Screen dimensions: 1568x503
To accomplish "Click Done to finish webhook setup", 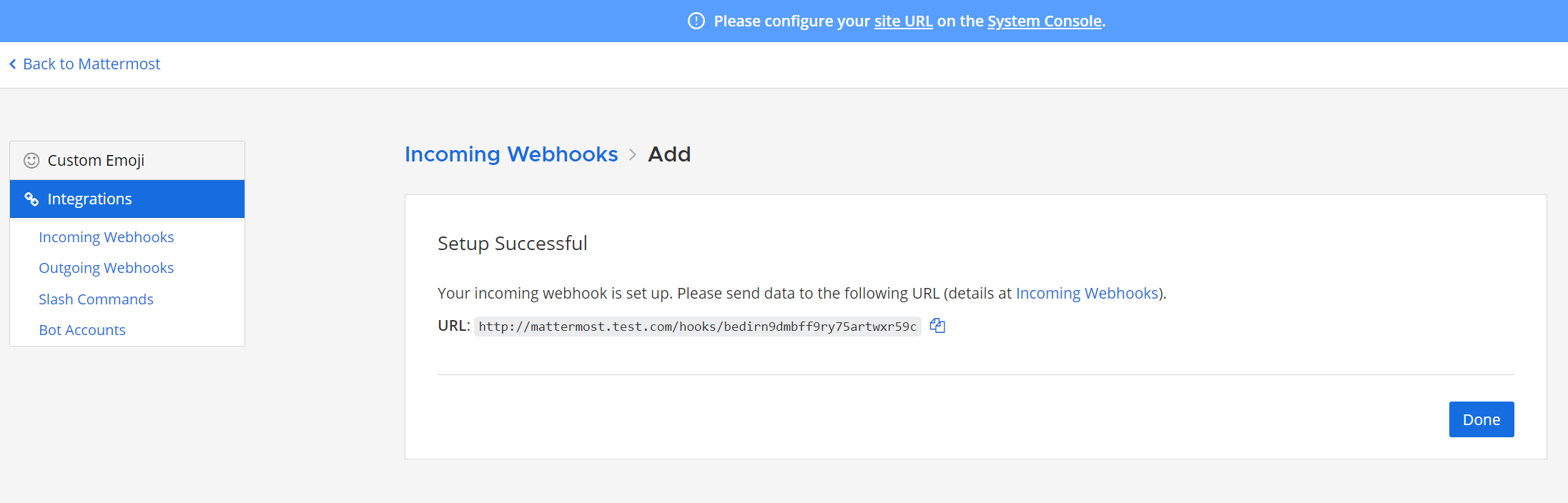I will point(1481,419).
